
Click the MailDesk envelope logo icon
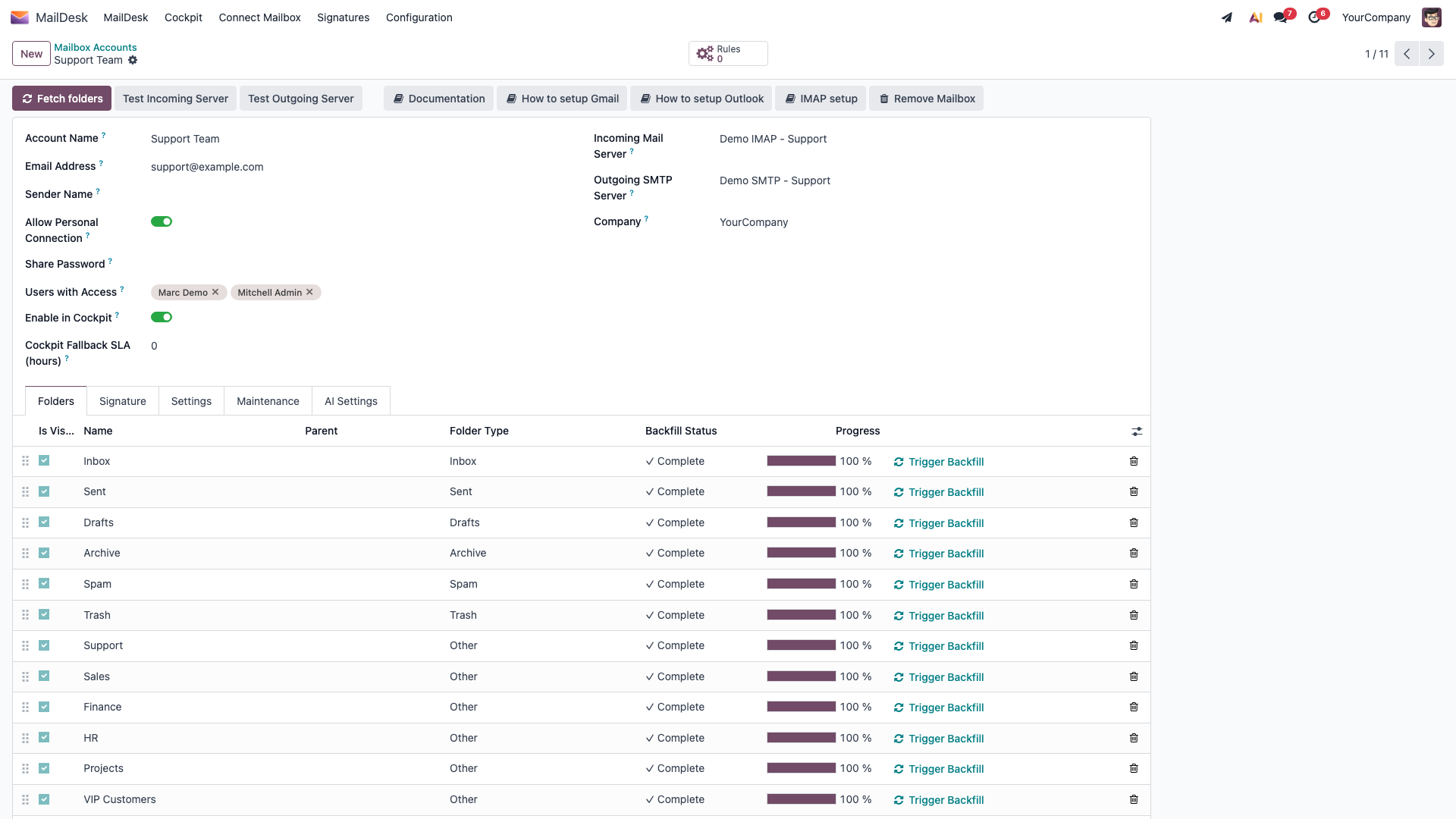tap(20, 17)
